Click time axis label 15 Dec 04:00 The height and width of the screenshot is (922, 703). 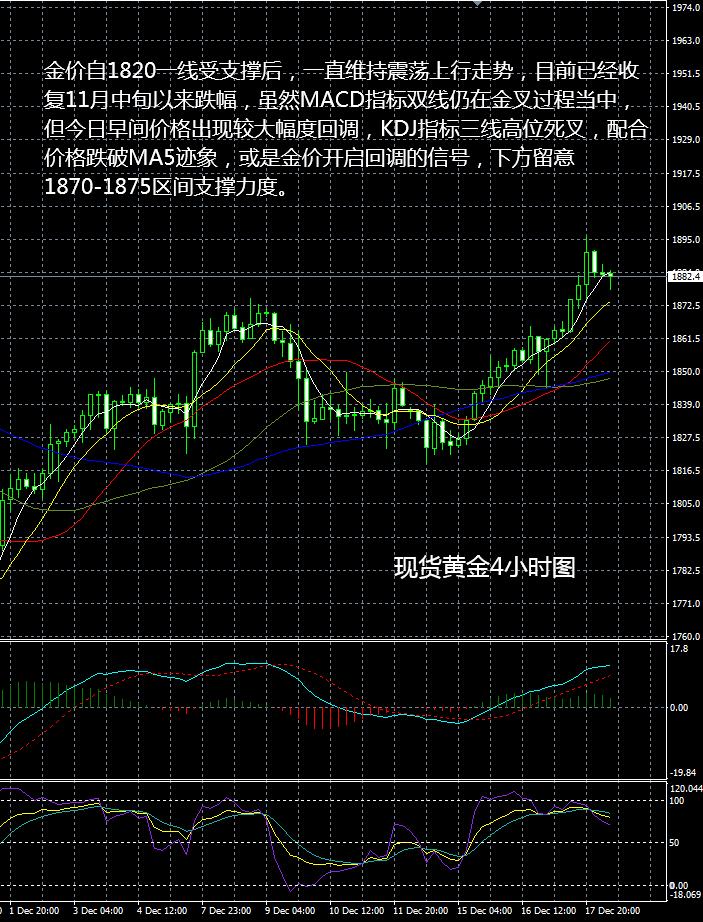pyautogui.click(x=486, y=910)
